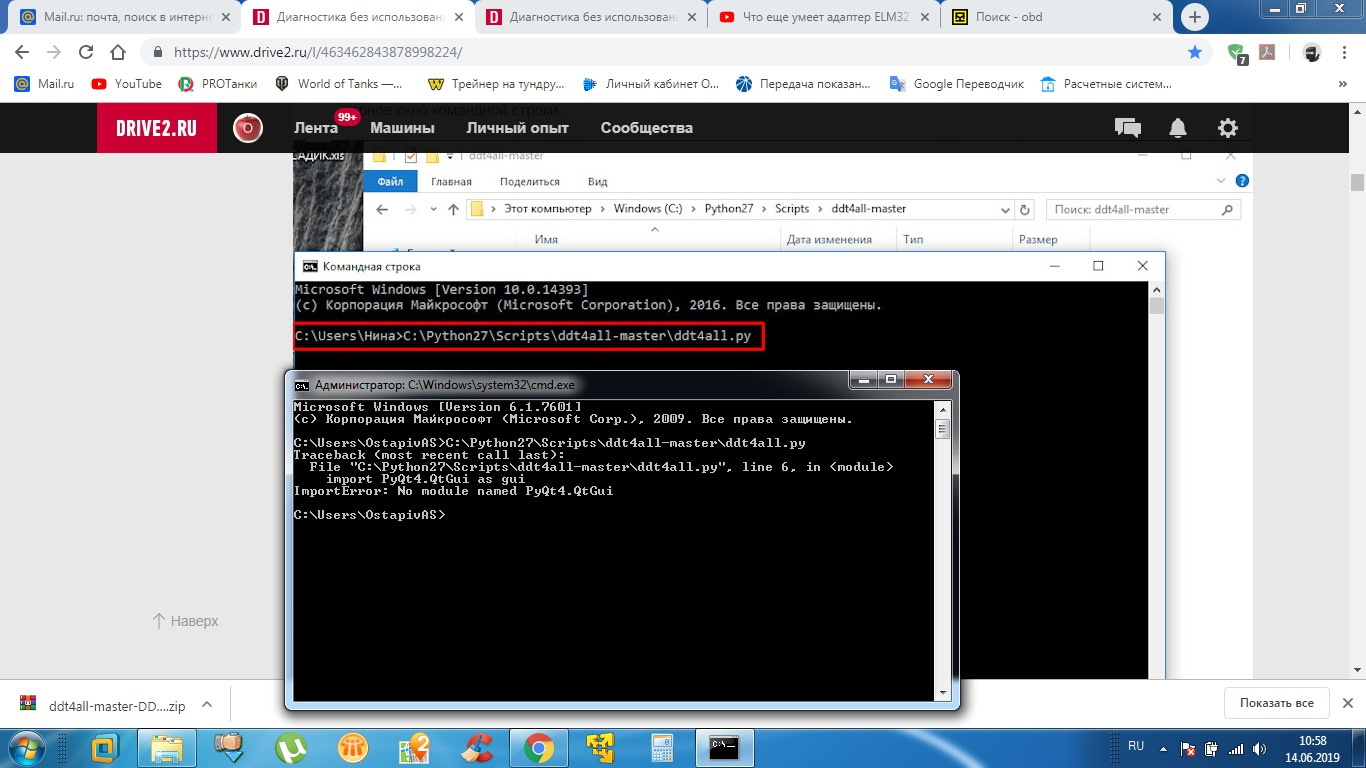
Task: Click the RU language indicator in tray
Action: (1136, 747)
